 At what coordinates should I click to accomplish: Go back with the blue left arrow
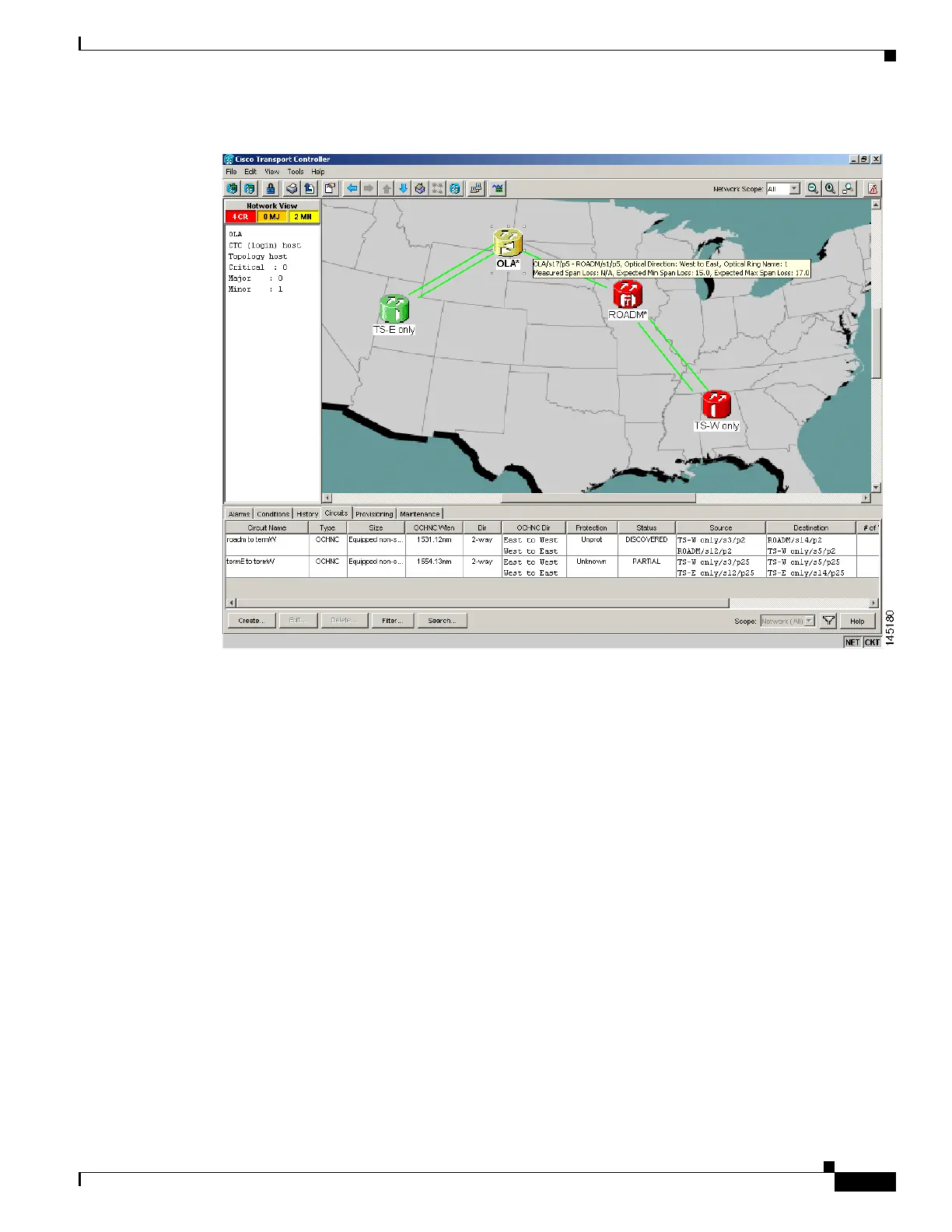click(x=352, y=188)
